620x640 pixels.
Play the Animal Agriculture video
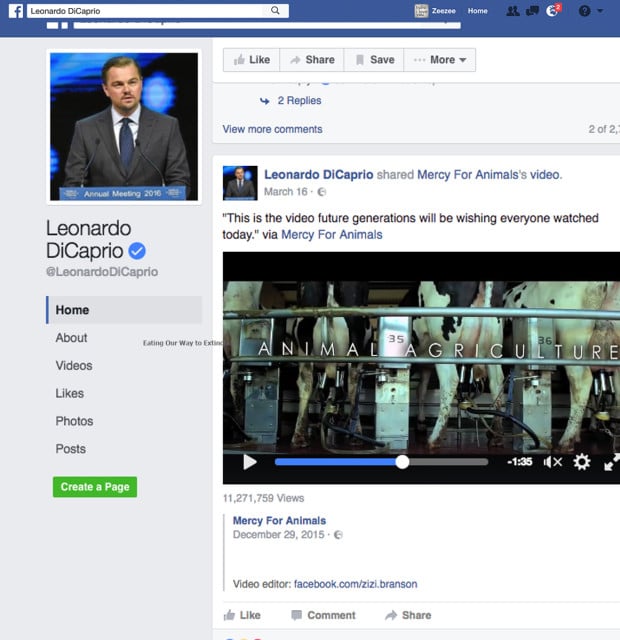click(249, 462)
